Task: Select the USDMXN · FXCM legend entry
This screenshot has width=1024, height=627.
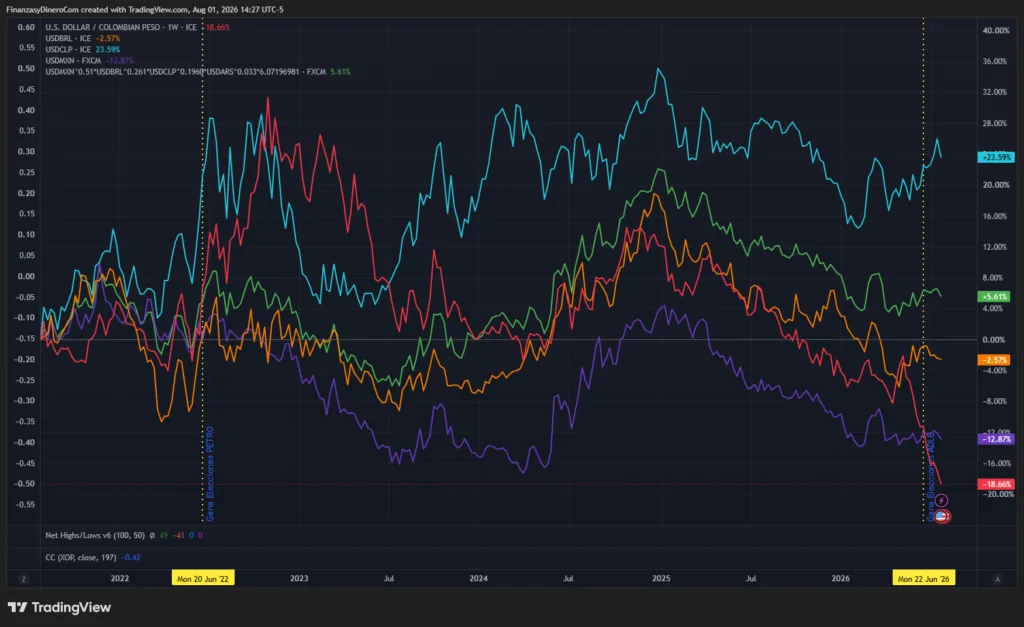Action: [73, 61]
